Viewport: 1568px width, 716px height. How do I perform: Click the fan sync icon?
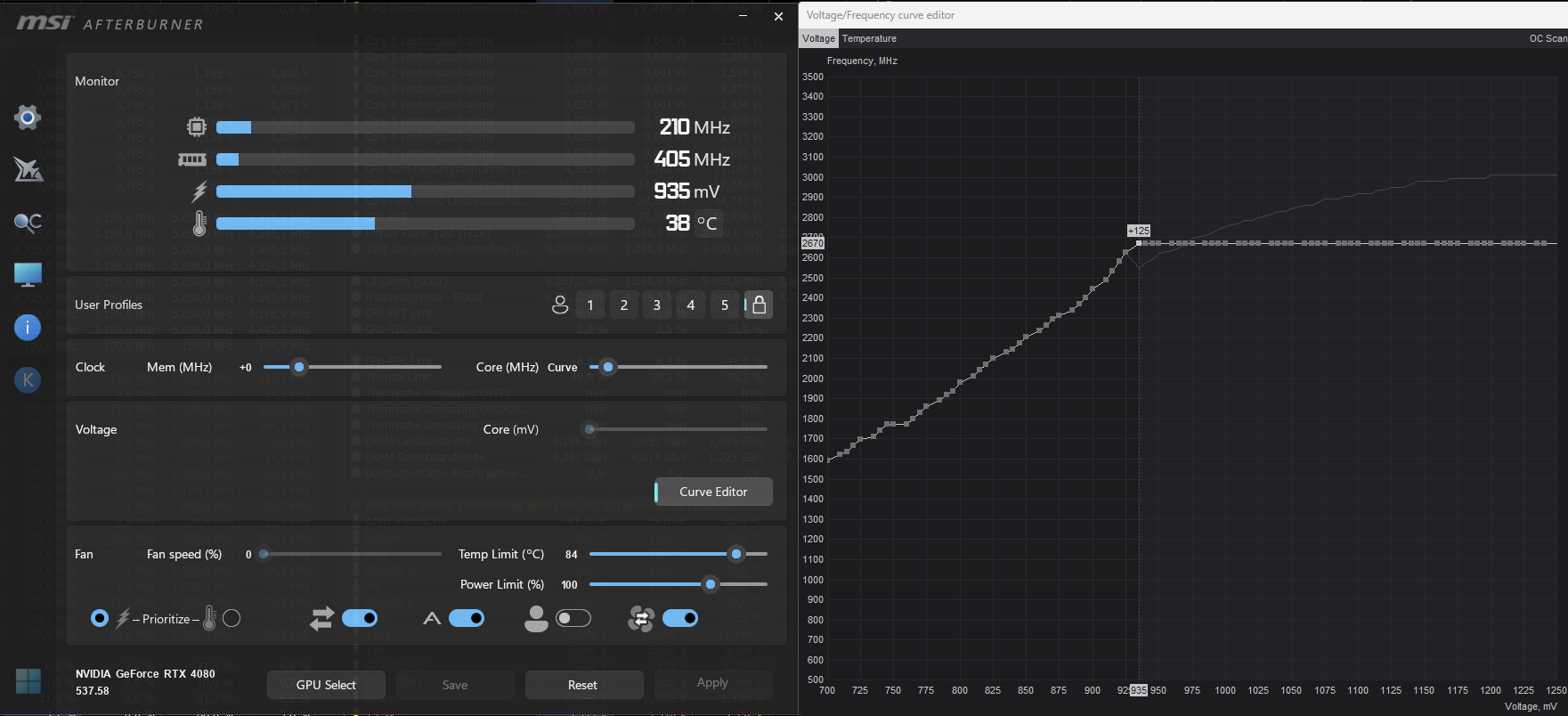click(641, 618)
